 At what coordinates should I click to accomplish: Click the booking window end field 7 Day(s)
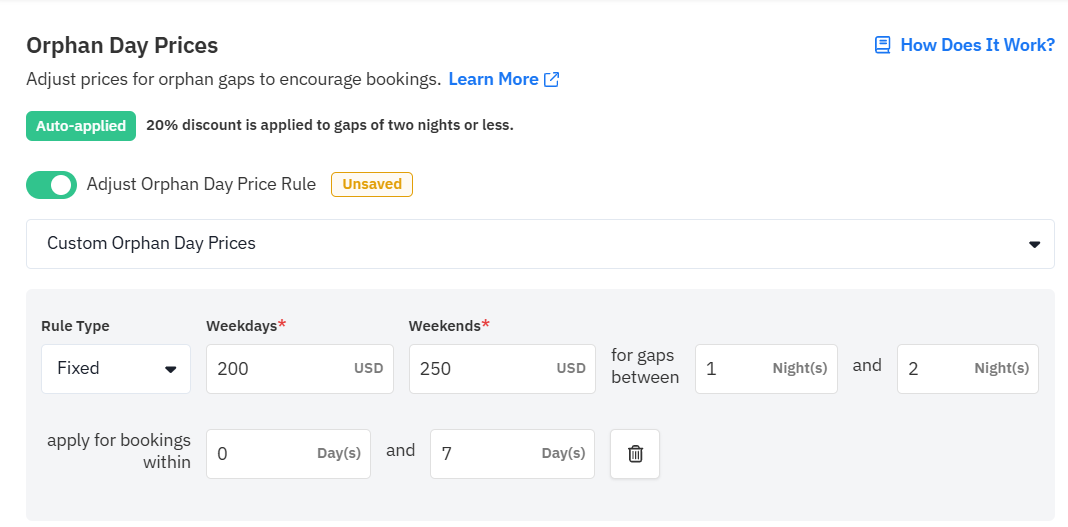coord(512,453)
